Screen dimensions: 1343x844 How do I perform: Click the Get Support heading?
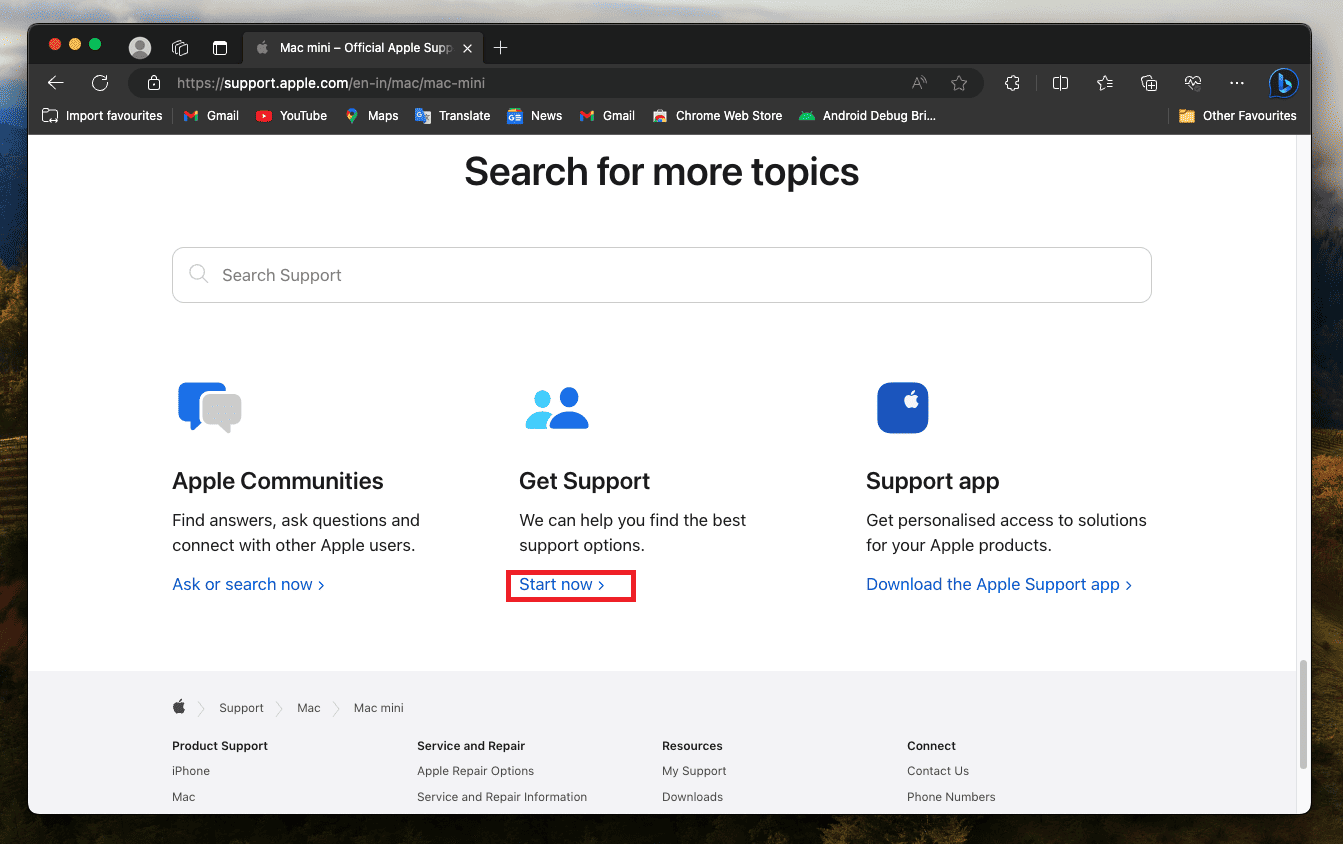tap(585, 481)
